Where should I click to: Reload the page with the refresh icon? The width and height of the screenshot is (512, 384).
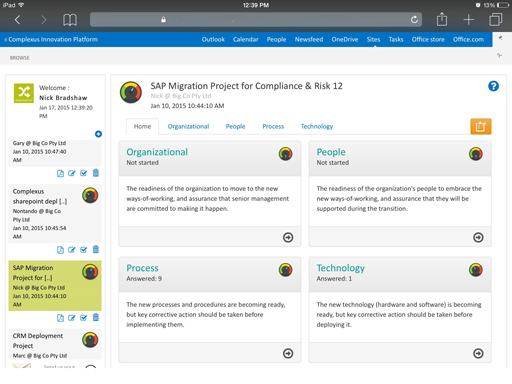click(x=414, y=20)
